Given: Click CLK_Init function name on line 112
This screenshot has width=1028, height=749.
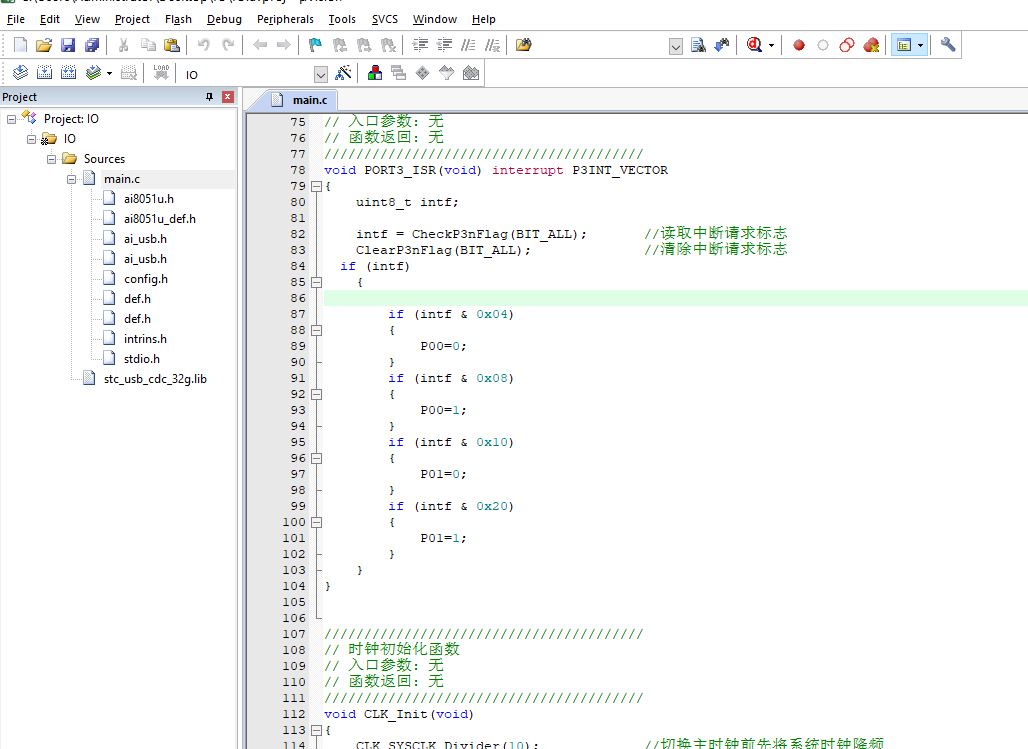Looking at the screenshot, I should pyautogui.click(x=395, y=714).
